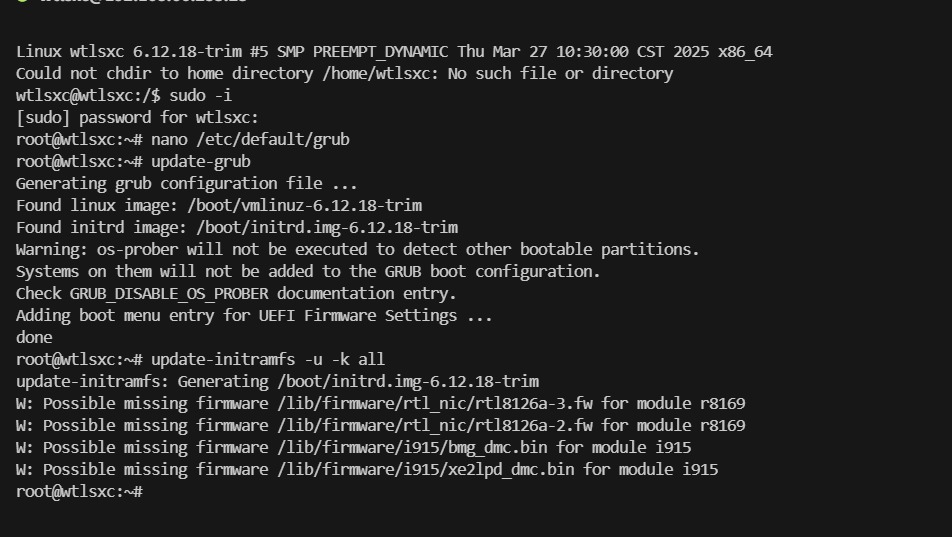Screen dimensions: 952x537
Task: Click the green connection status dot
Action: pos(22,1)
